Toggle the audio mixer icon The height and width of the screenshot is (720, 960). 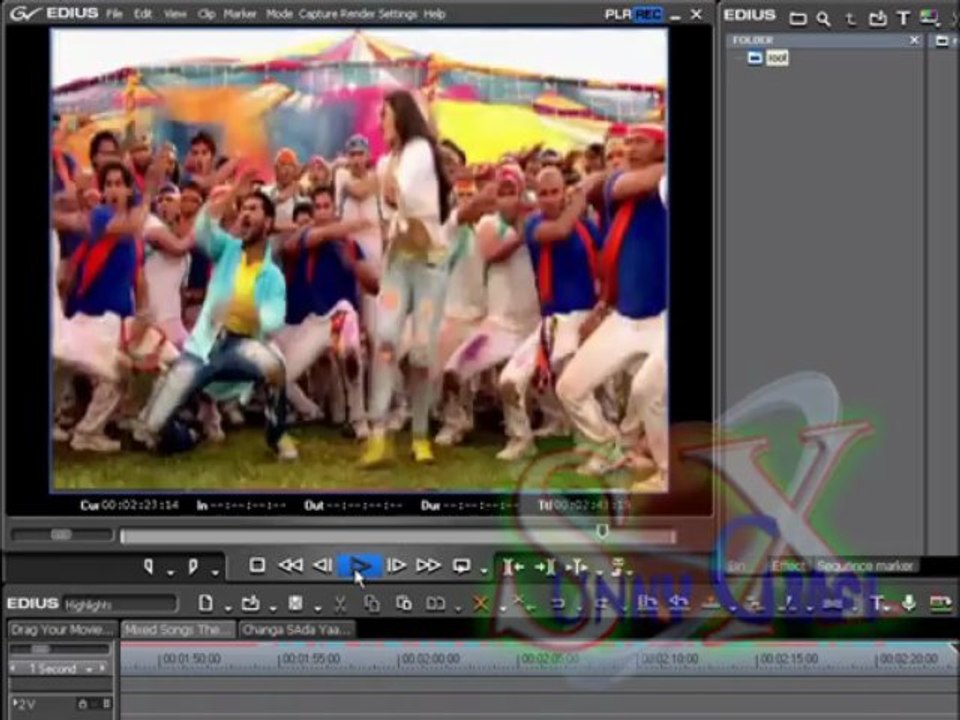pos(940,603)
